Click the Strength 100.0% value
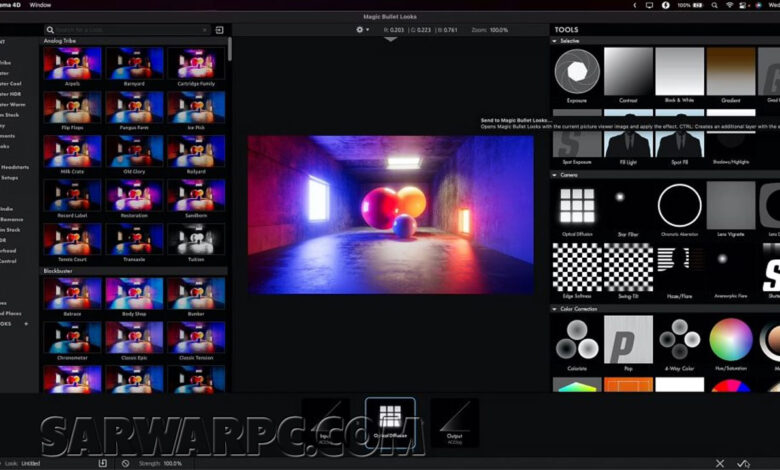This screenshot has height=470, width=780. pos(173,464)
